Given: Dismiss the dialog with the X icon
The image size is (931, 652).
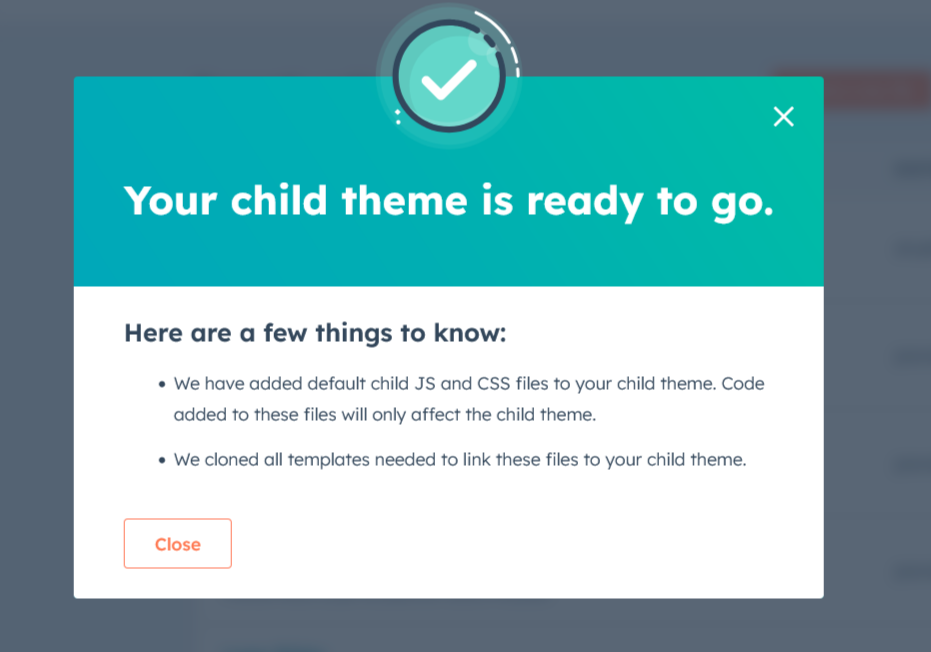Looking at the screenshot, I should (x=784, y=117).
